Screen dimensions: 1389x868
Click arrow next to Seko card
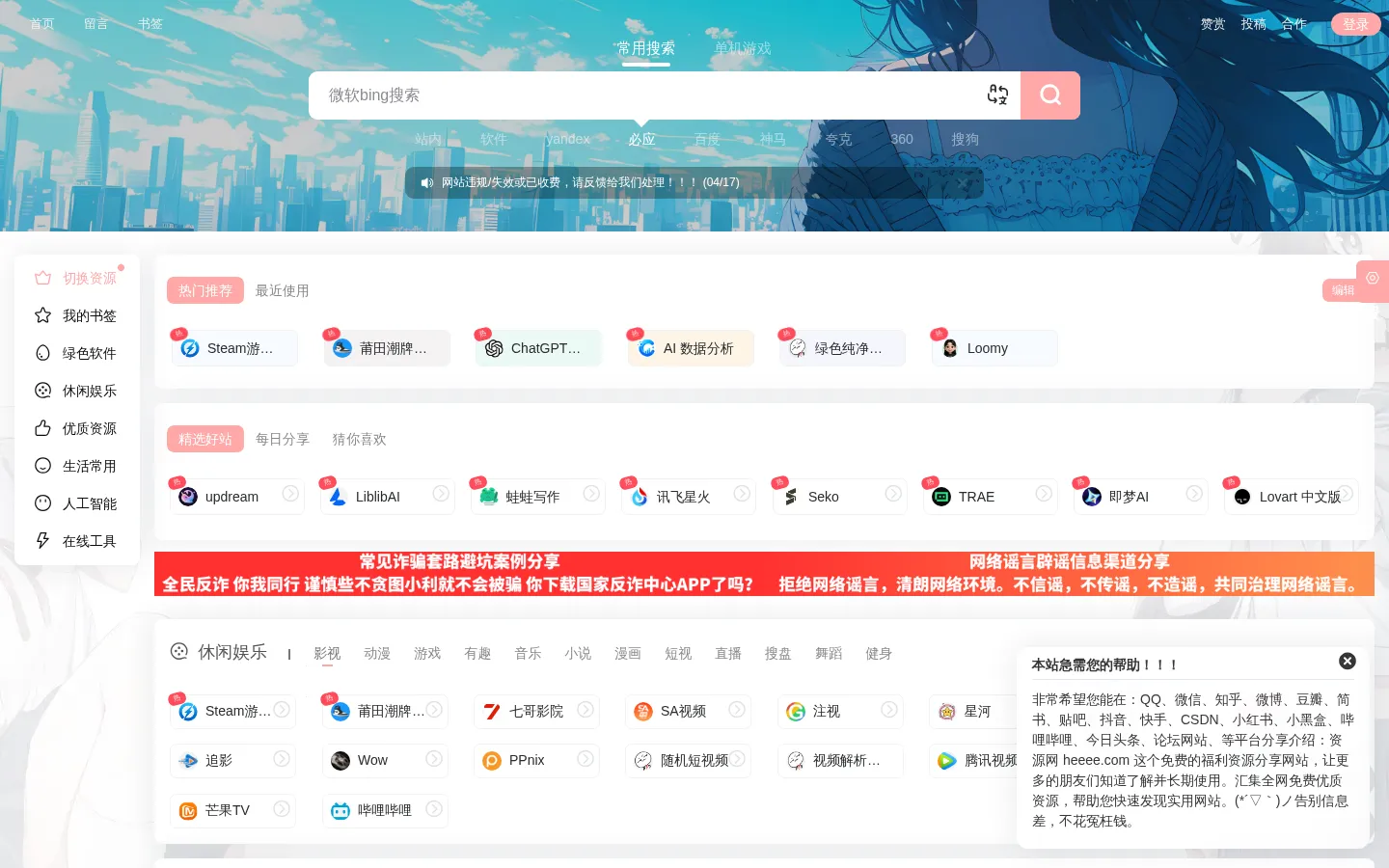click(x=893, y=493)
